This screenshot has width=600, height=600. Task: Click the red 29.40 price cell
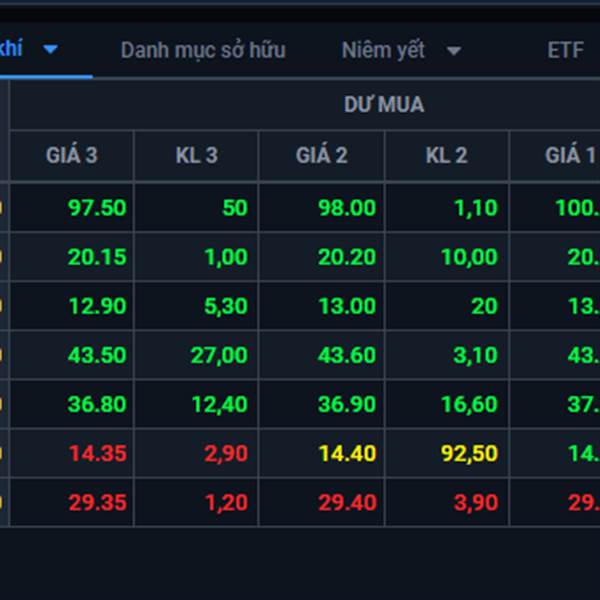click(322, 502)
